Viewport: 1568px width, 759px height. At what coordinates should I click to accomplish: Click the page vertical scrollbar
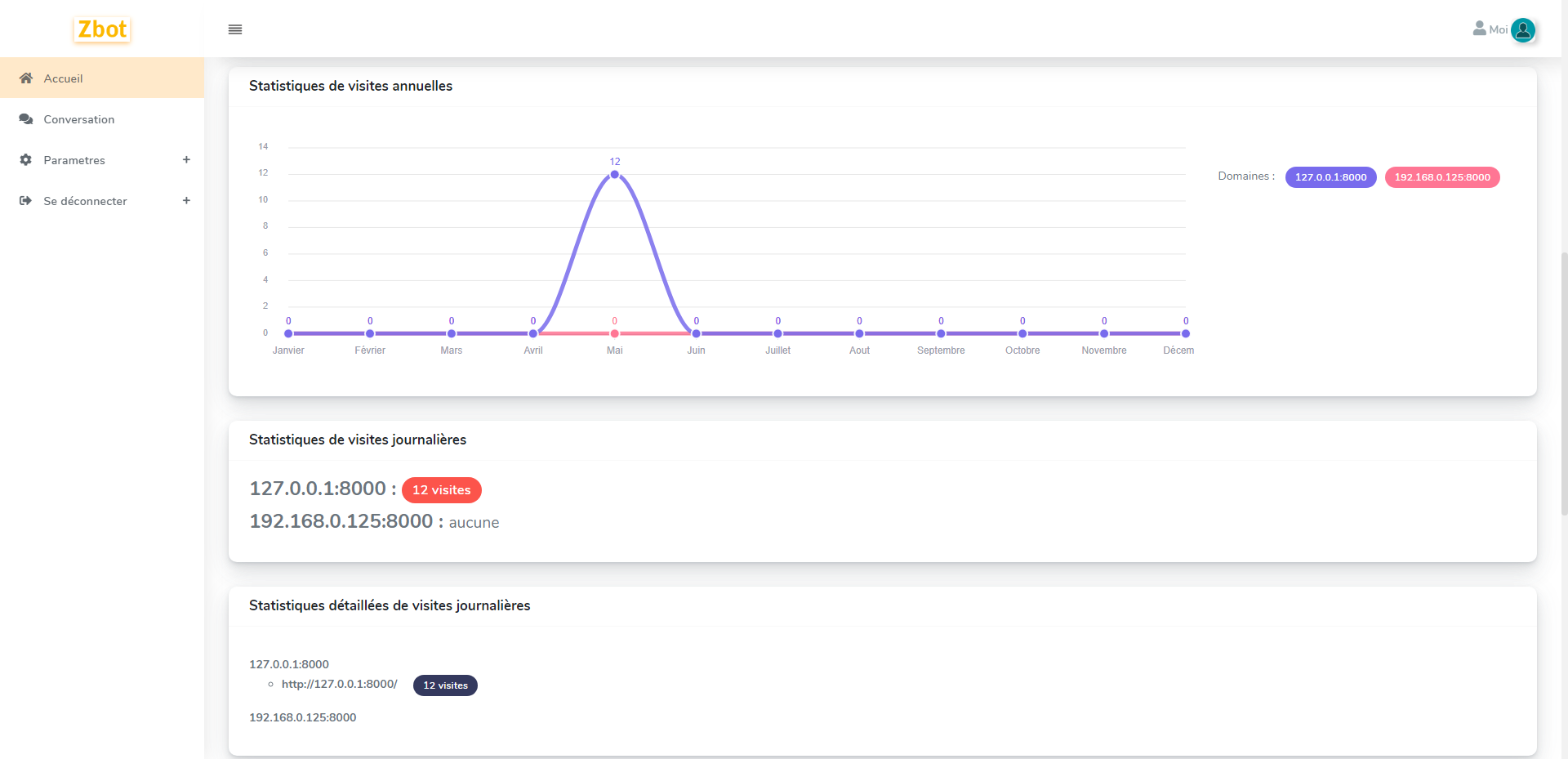(1563, 384)
